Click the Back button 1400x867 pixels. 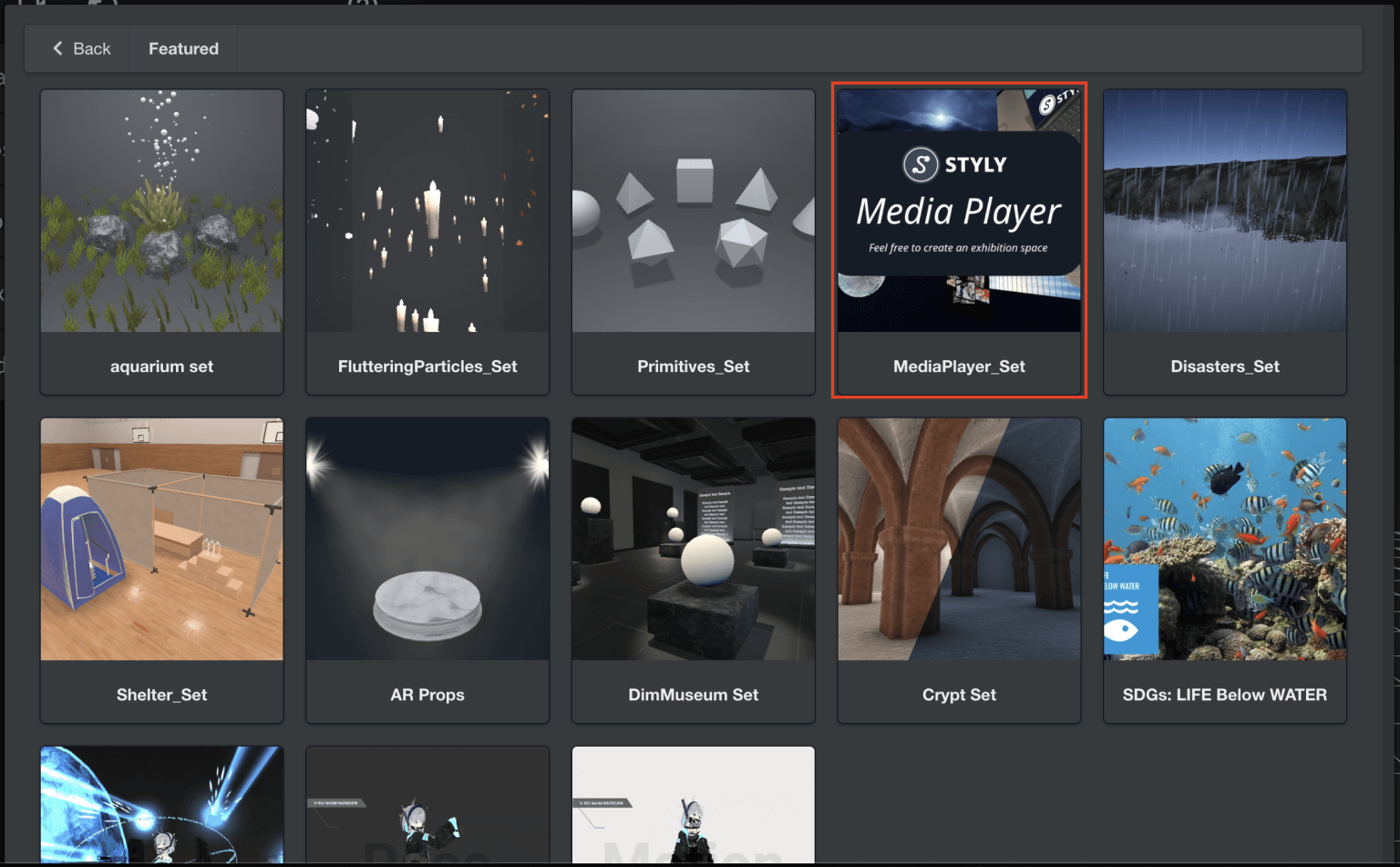tap(78, 48)
